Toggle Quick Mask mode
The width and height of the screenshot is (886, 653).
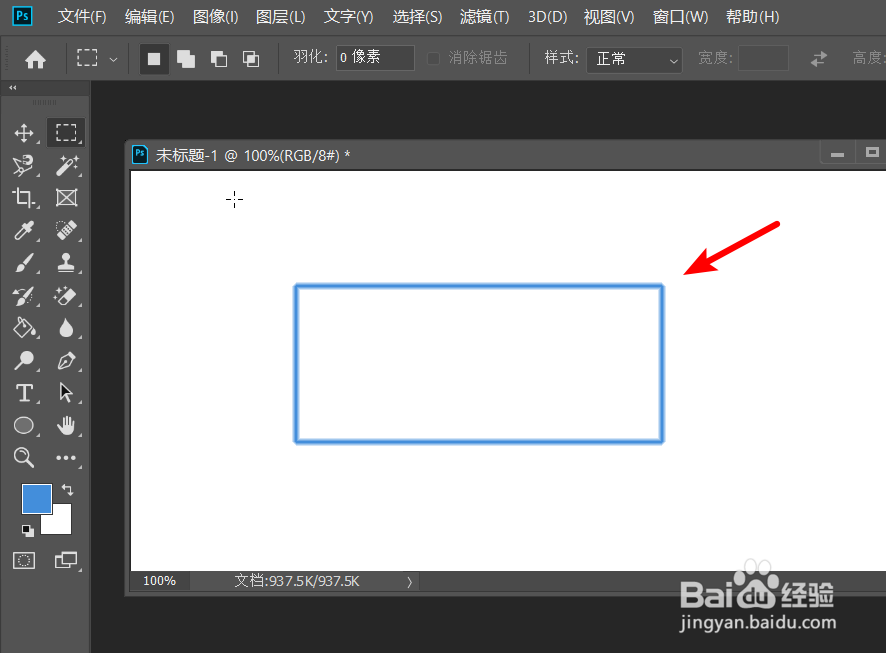[x=24, y=560]
